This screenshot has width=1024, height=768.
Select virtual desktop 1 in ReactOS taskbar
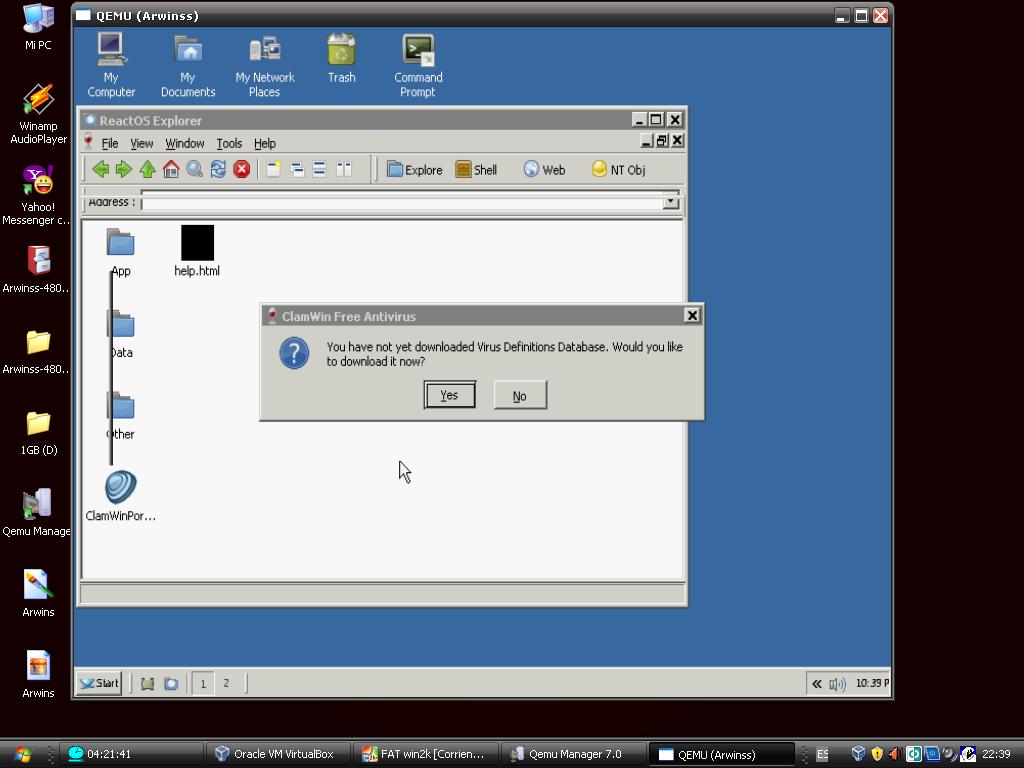[x=203, y=683]
